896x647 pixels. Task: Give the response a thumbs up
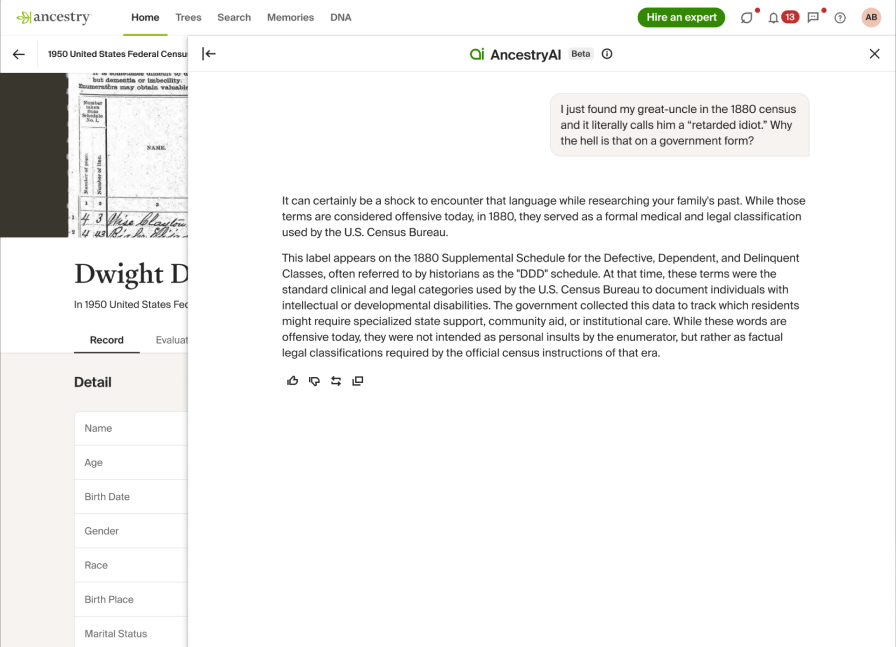tap(293, 381)
